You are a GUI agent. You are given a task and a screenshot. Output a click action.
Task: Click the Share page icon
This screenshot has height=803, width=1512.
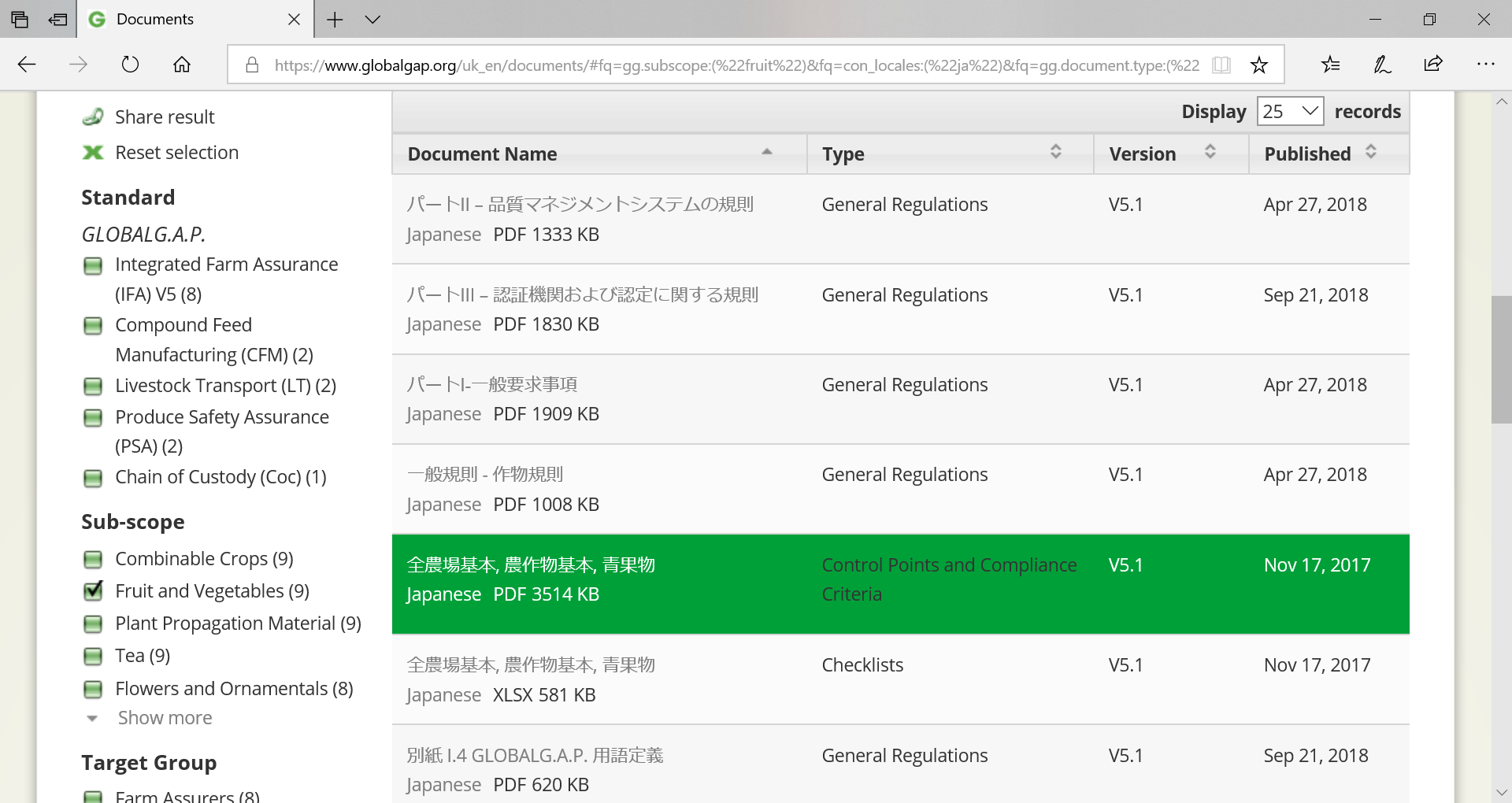tap(1433, 65)
